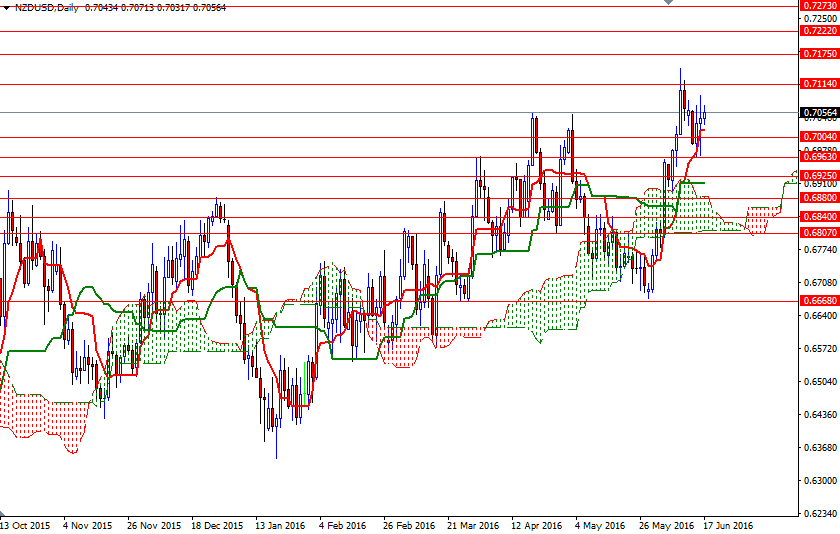Image resolution: width=840 pixels, height=534 pixels.
Task: Click the 0.67740 price scale value
Action: pyautogui.click(x=821, y=250)
